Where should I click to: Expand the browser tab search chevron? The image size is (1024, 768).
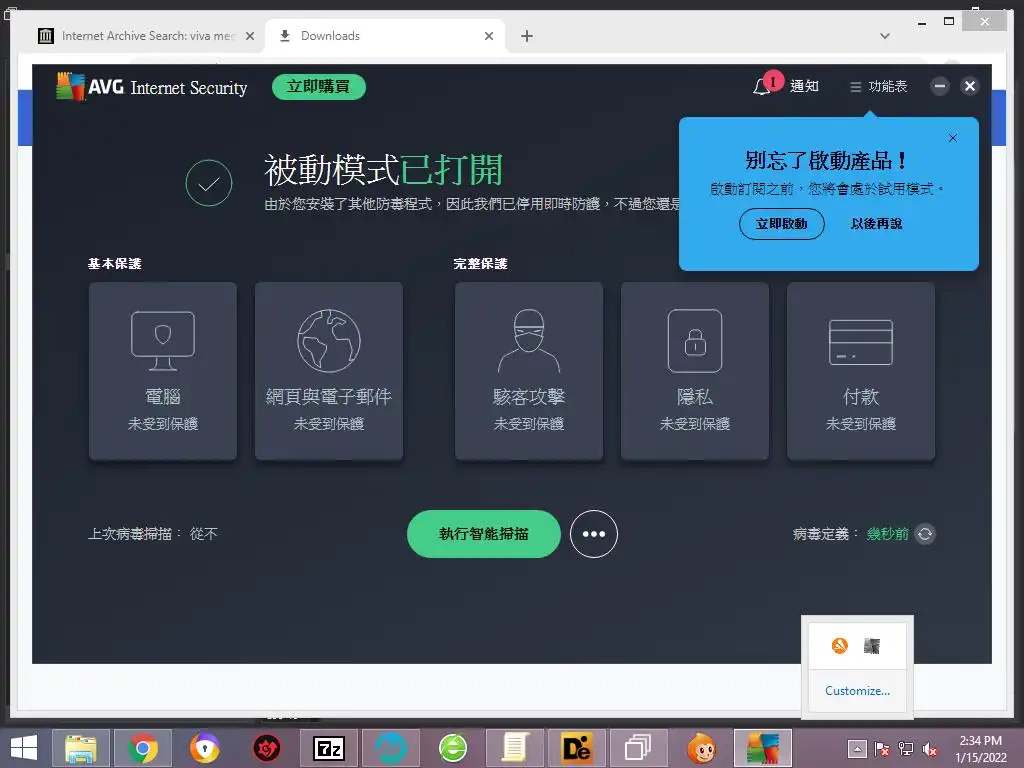[885, 36]
